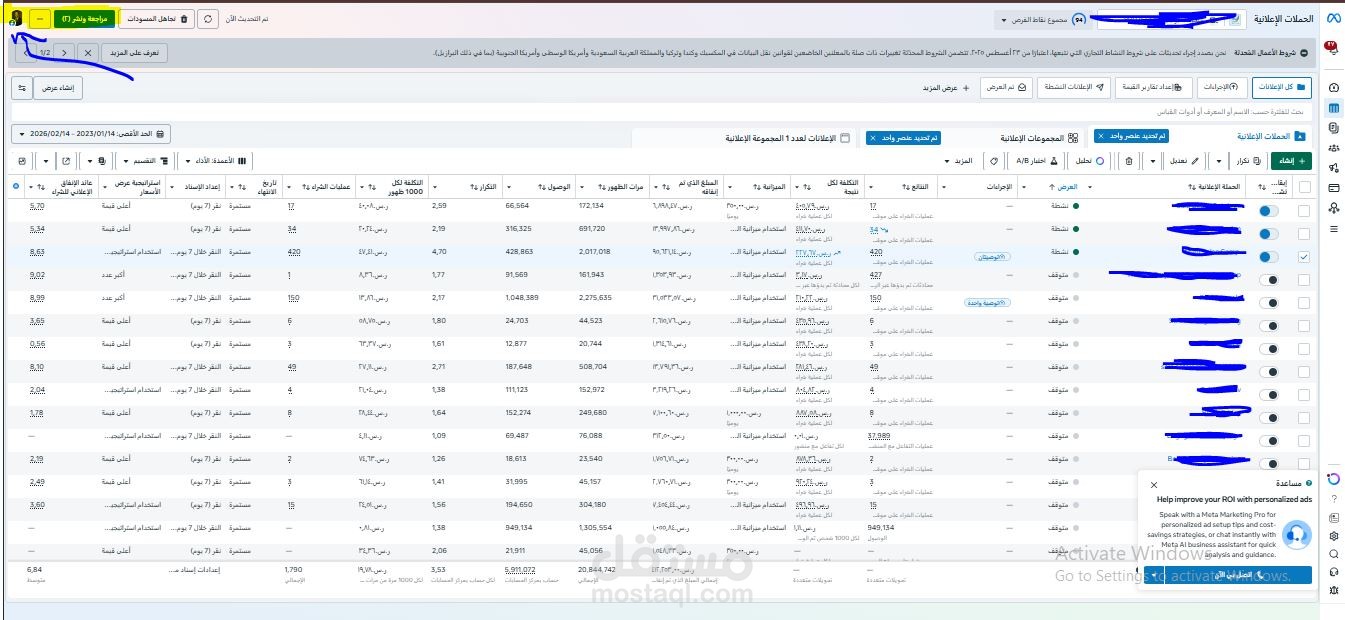Check the select-all header checkbox
The width and height of the screenshot is (1345, 620).
1303,186
